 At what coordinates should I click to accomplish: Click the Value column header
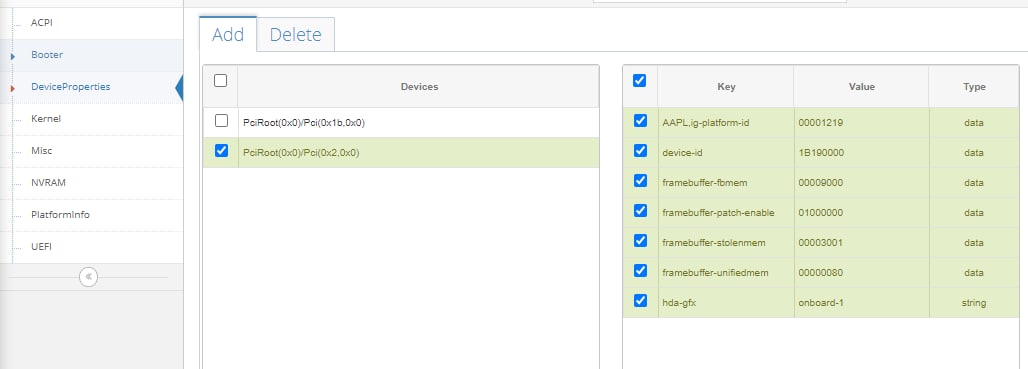tap(861, 87)
